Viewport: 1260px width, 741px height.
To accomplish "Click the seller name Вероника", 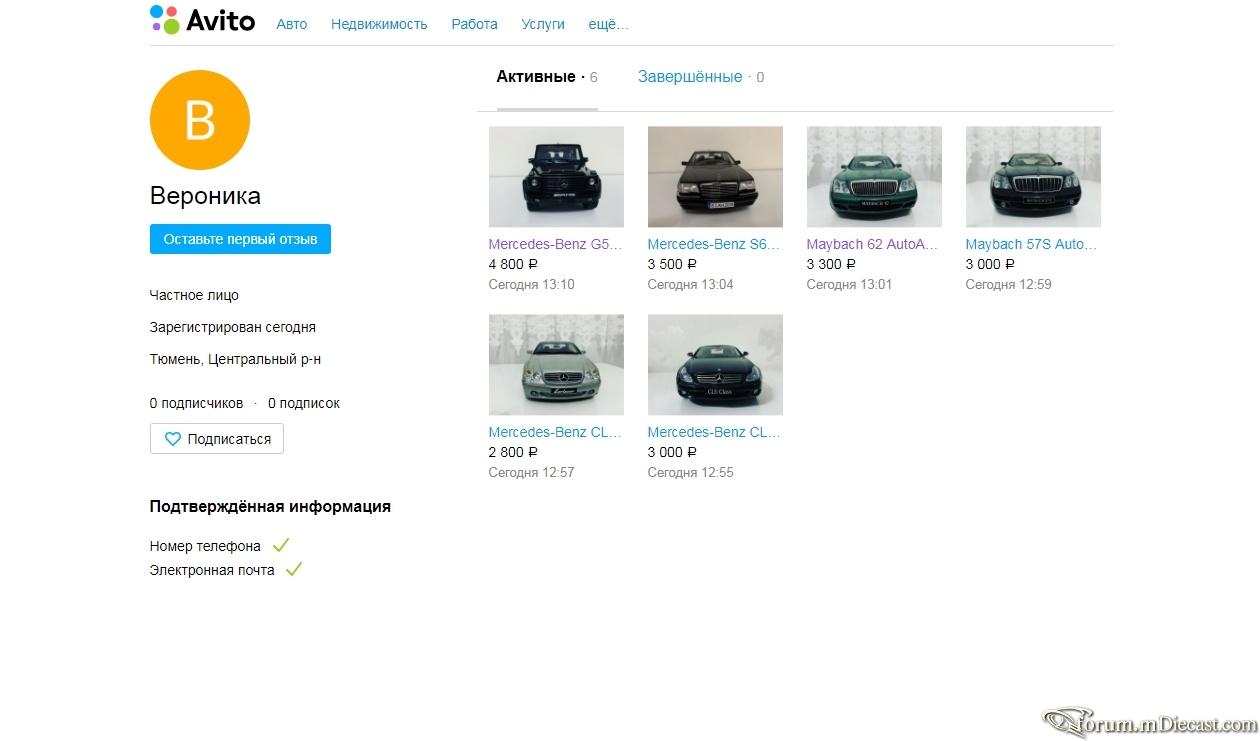I will [x=205, y=196].
